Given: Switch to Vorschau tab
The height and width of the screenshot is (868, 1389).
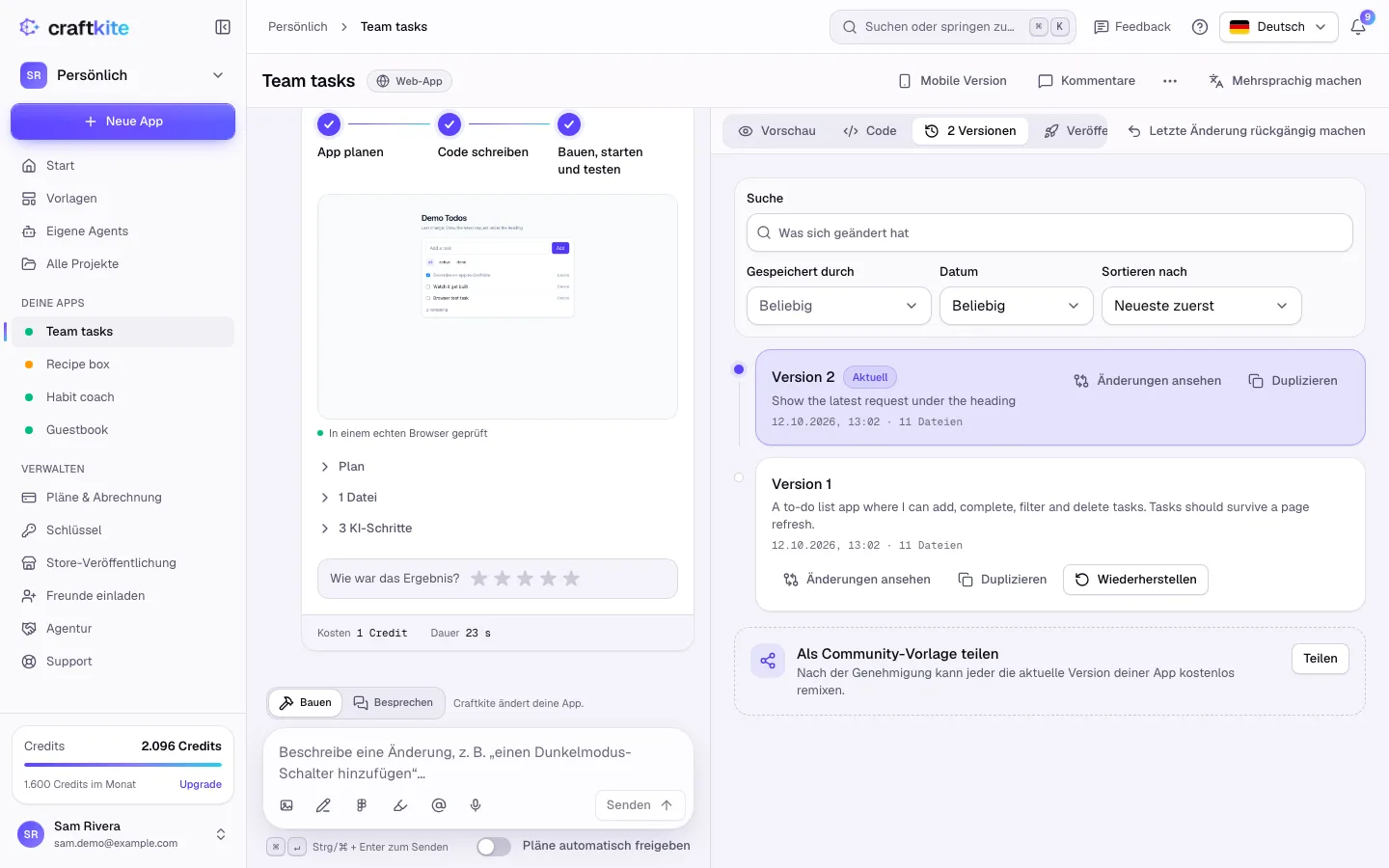Looking at the screenshot, I should pyautogui.click(x=777, y=131).
